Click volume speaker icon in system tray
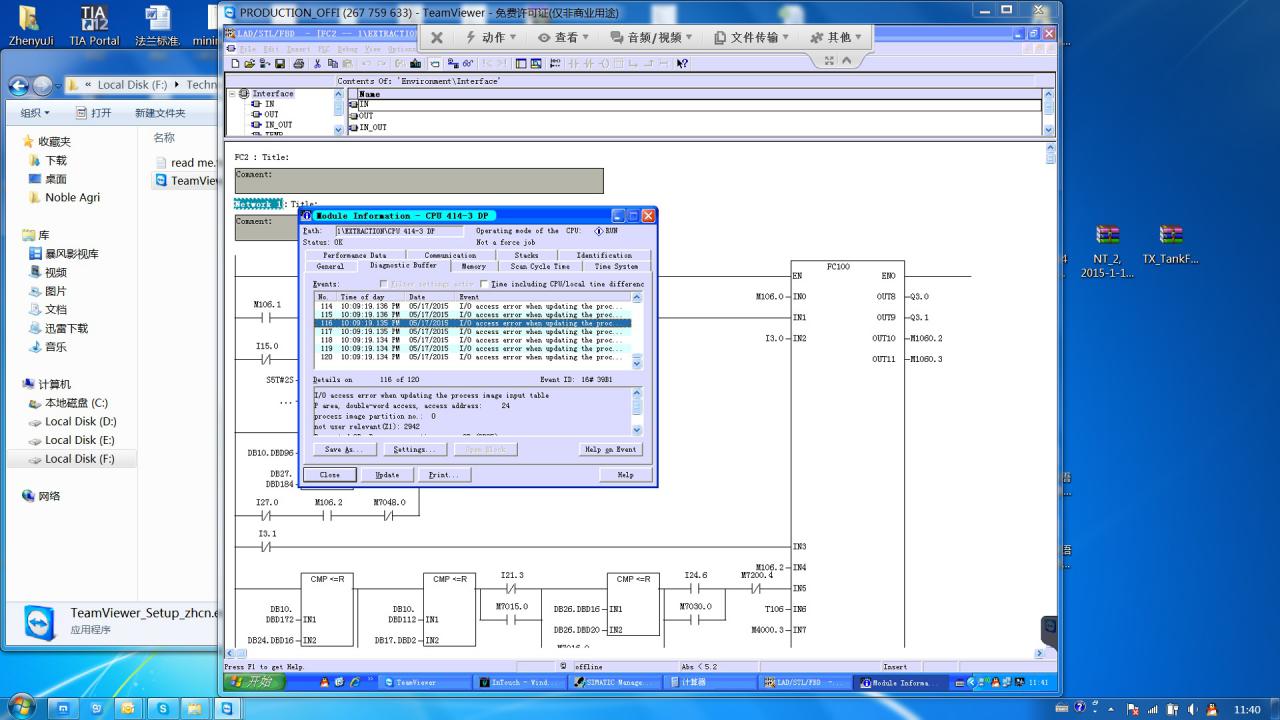Viewport: 1280px width, 720px height. (1190, 709)
